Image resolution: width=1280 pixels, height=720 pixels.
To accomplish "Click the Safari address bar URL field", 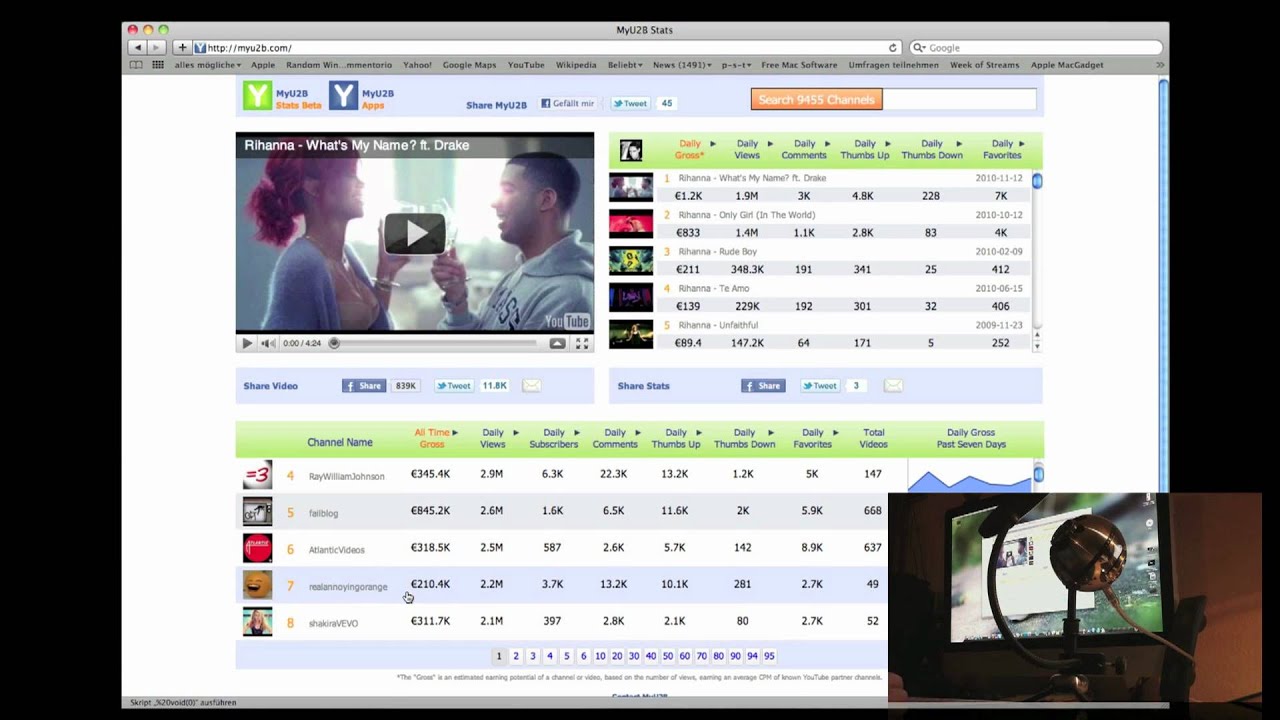I will tap(545, 47).
